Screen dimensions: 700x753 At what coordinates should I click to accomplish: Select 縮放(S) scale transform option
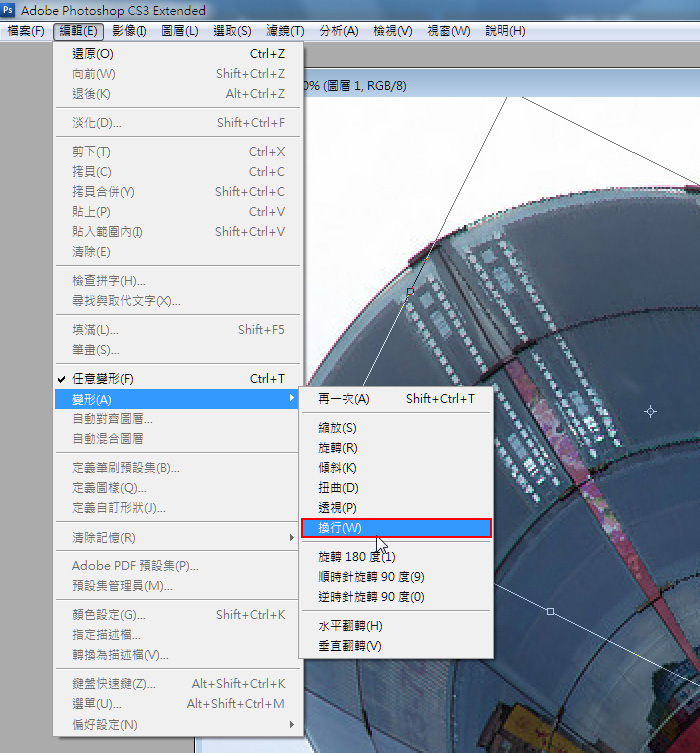[337, 428]
